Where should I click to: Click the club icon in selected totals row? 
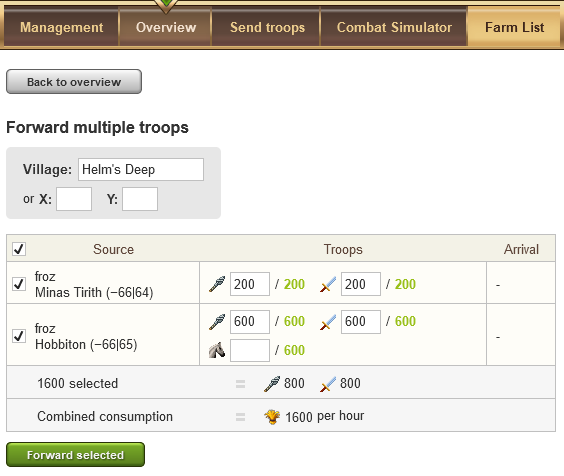tap(272, 384)
